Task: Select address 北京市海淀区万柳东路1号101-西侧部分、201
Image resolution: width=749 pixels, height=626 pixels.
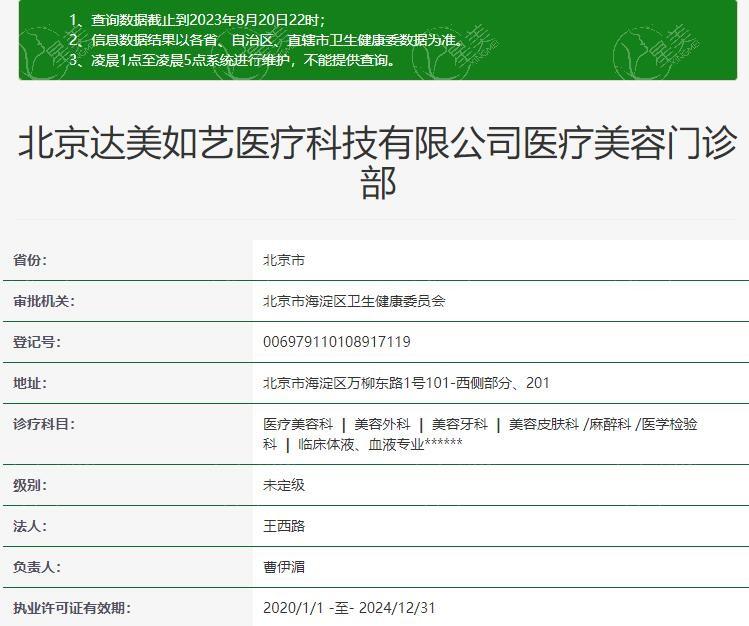Action: [406, 383]
